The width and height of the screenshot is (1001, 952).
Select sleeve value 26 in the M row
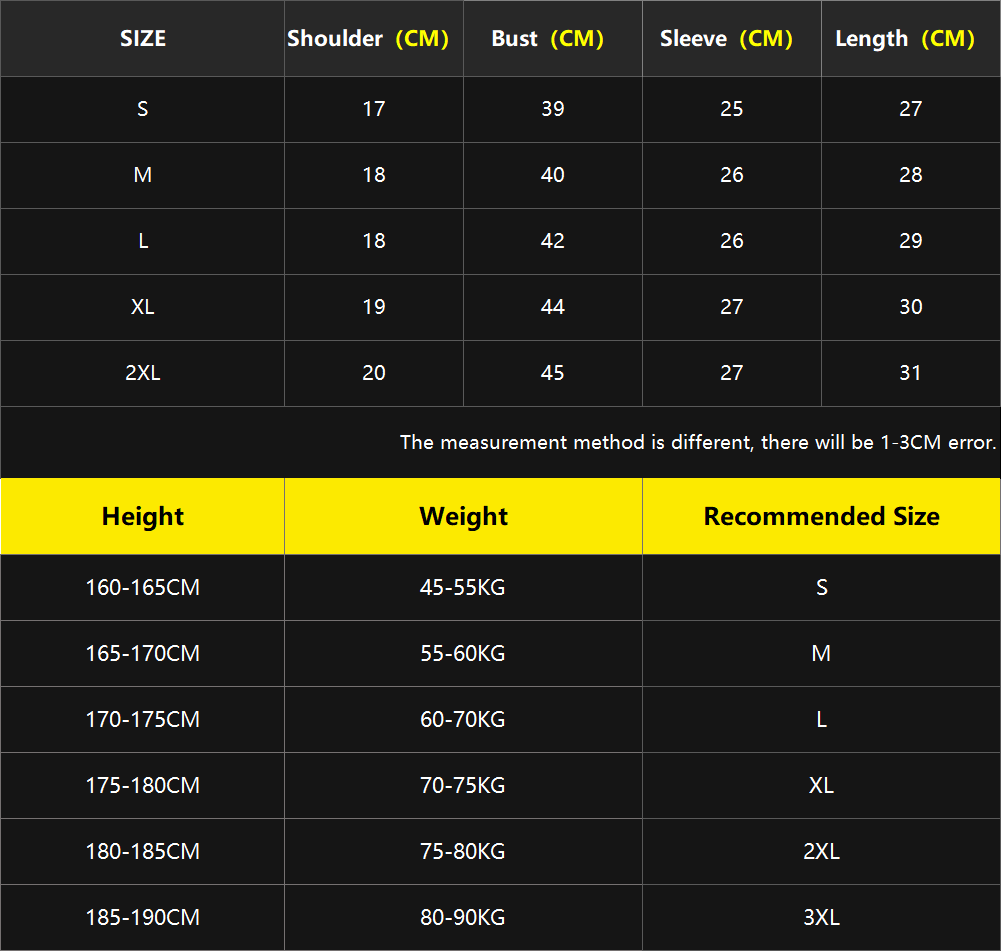click(x=732, y=175)
